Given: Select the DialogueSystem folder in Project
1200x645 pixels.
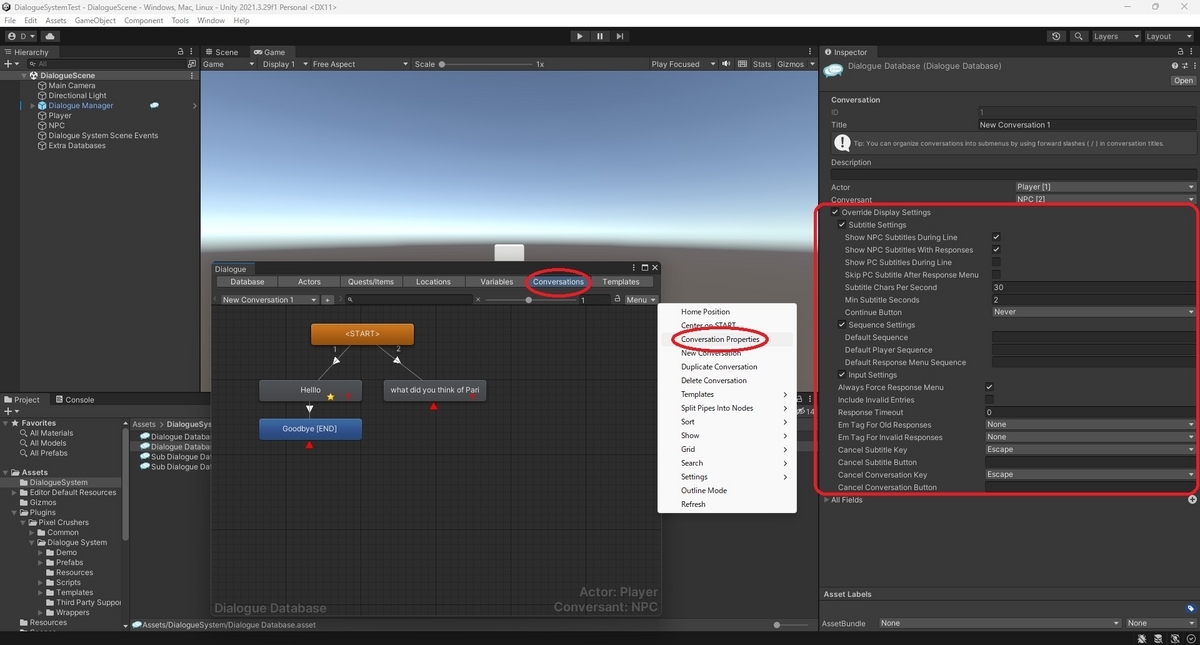Looking at the screenshot, I should coord(58,482).
